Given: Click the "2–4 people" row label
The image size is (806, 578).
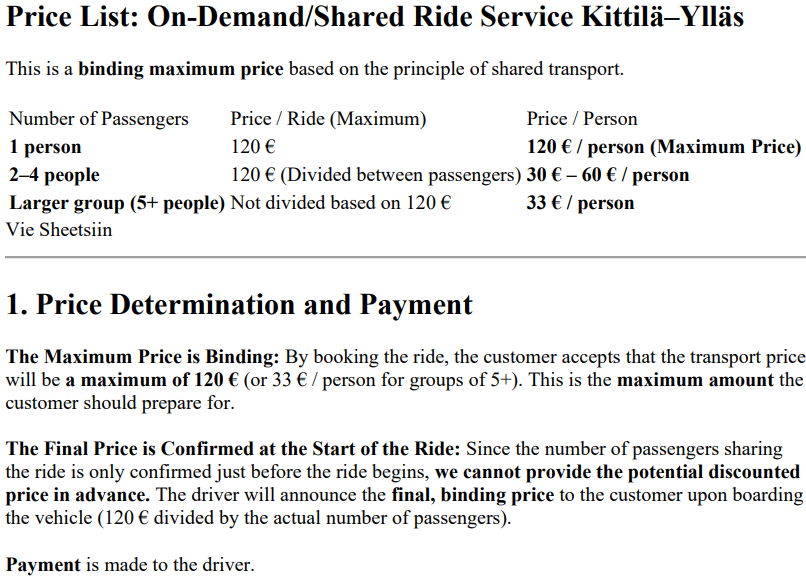Looking at the screenshot, I should [55, 175].
